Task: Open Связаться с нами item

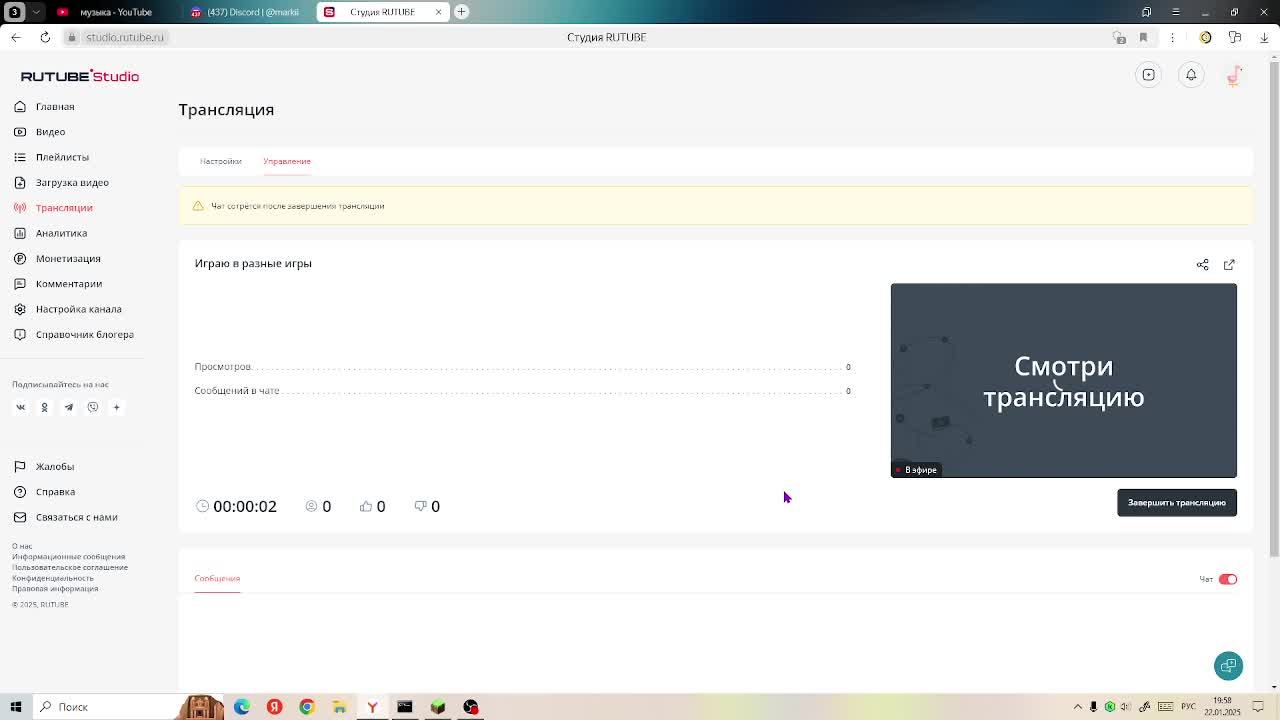Action: (x=76, y=517)
